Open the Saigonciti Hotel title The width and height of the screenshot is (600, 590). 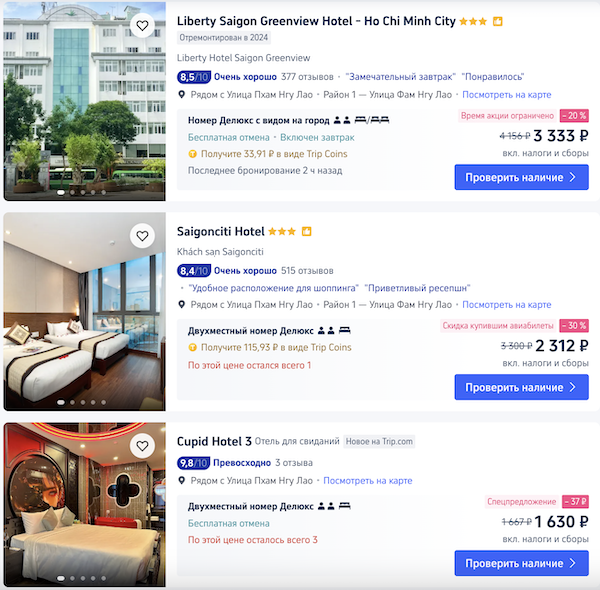pos(220,231)
